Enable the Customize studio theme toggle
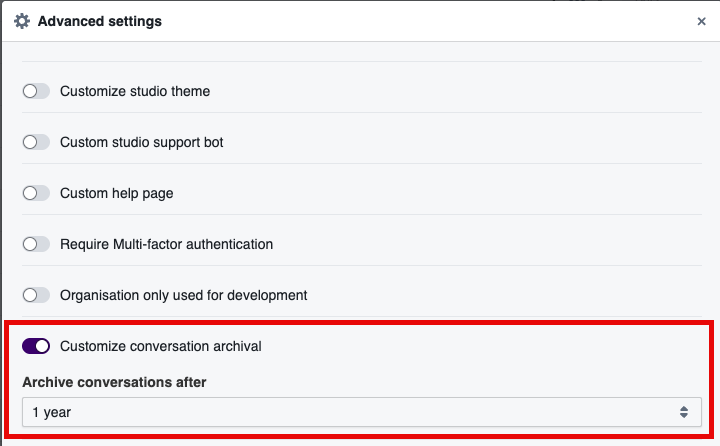The image size is (720, 446). 36,91
